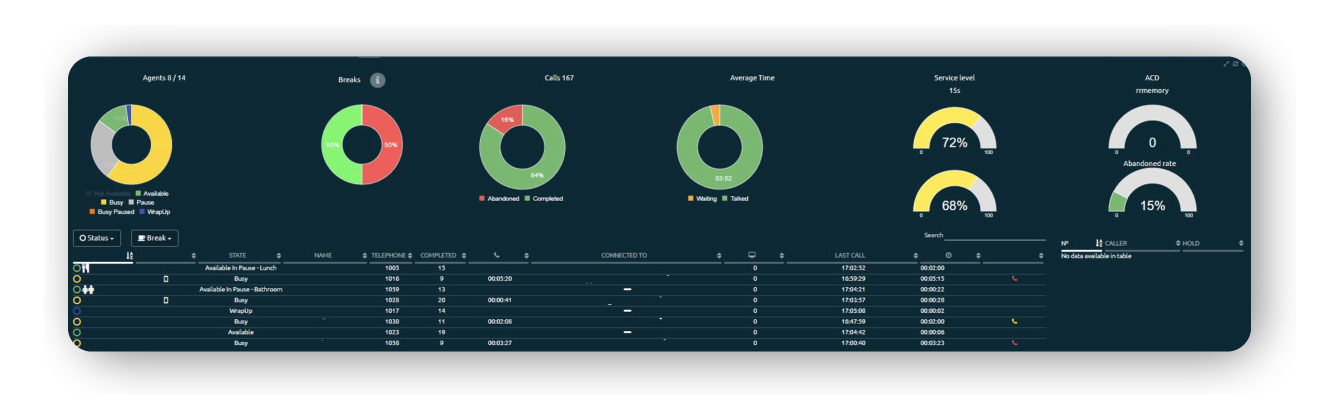
Task: Click the Breaks info icon
Action: [x=378, y=80]
